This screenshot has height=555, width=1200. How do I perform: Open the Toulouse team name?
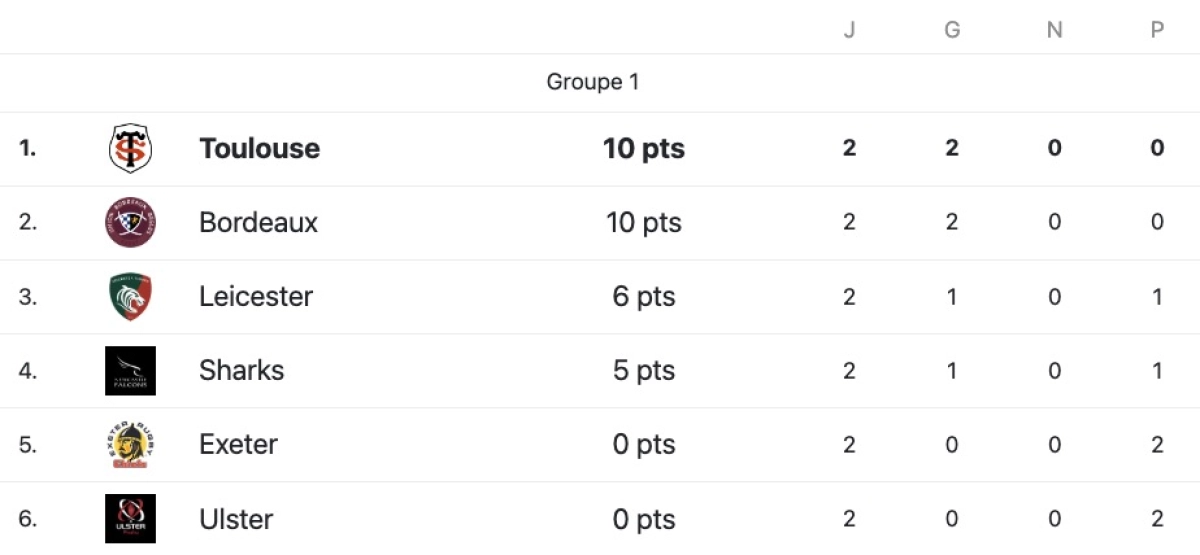click(260, 148)
